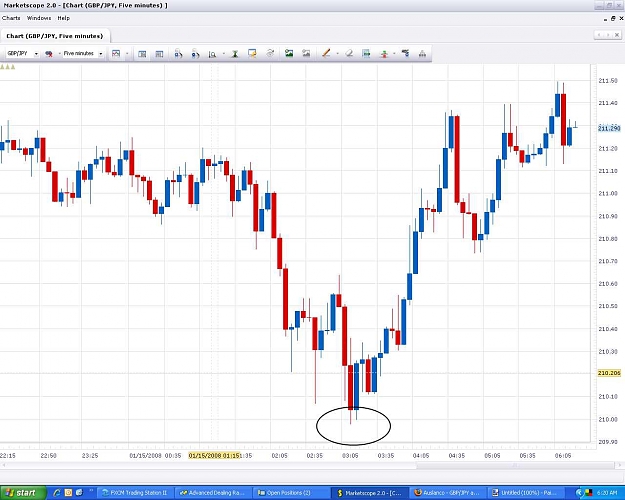Click the orange quick launch icon

tap(68, 493)
